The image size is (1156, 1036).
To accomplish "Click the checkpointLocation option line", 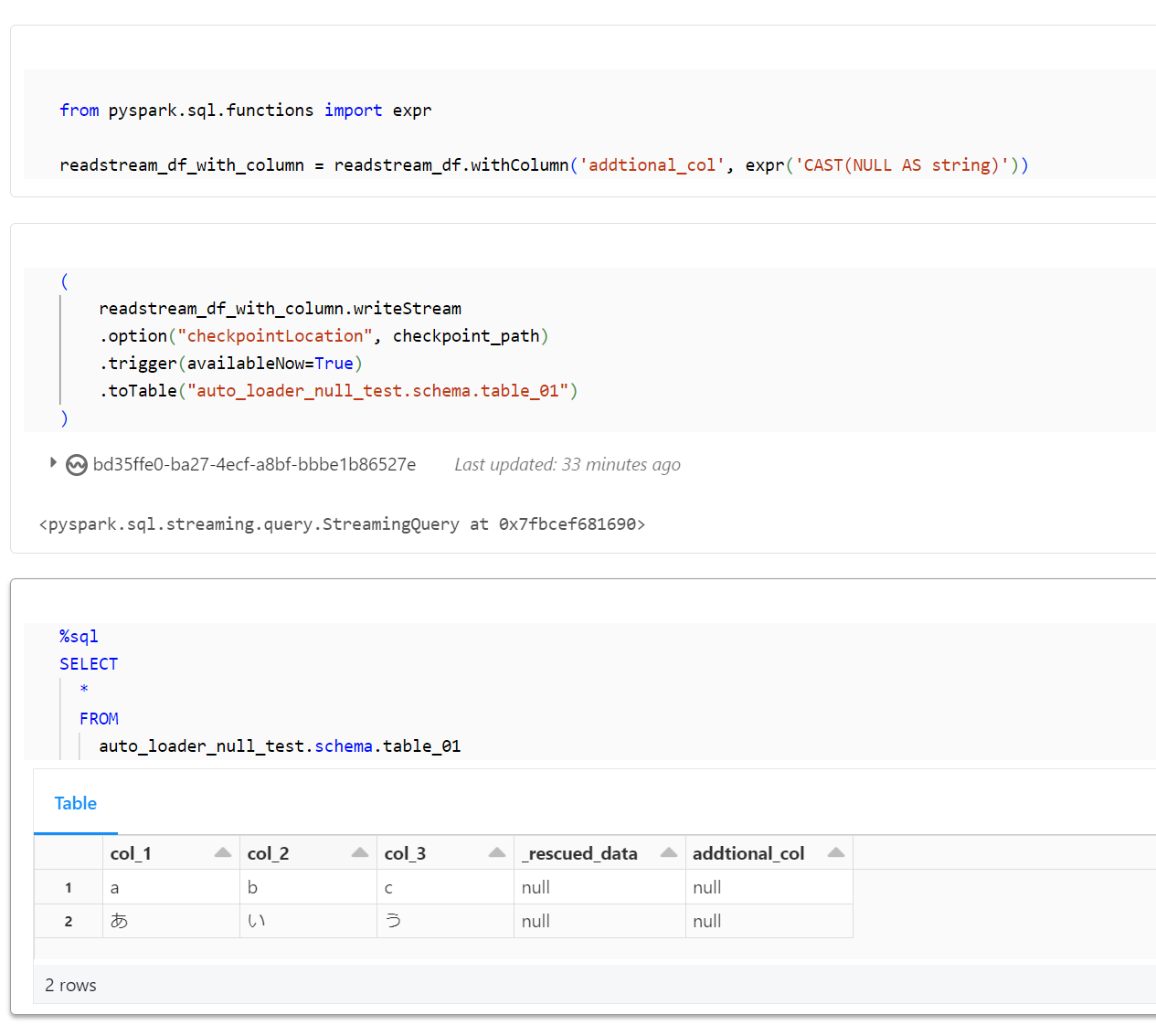I will pos(323,336).
